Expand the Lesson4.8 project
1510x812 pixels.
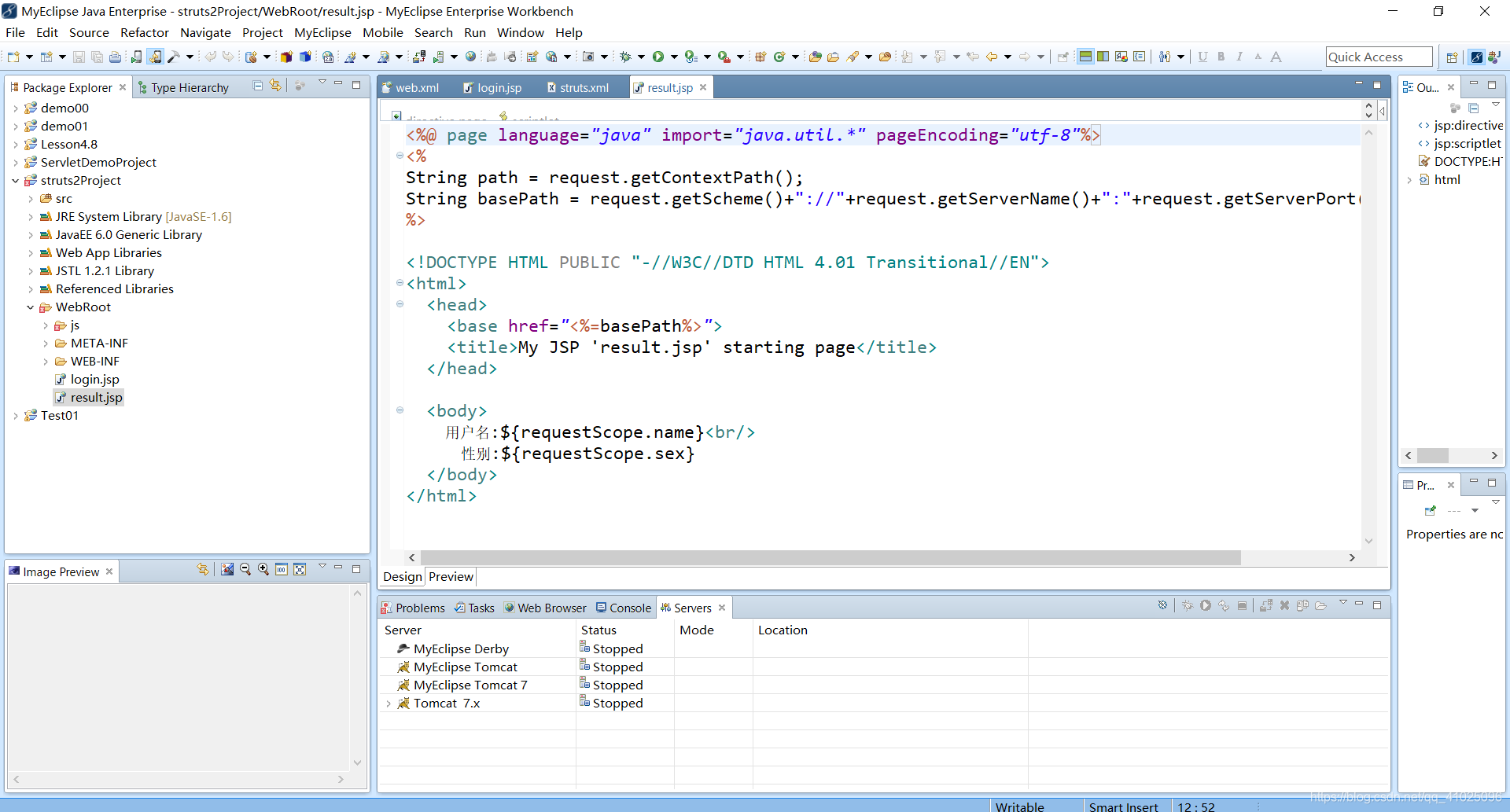click(x=15, y=145)
